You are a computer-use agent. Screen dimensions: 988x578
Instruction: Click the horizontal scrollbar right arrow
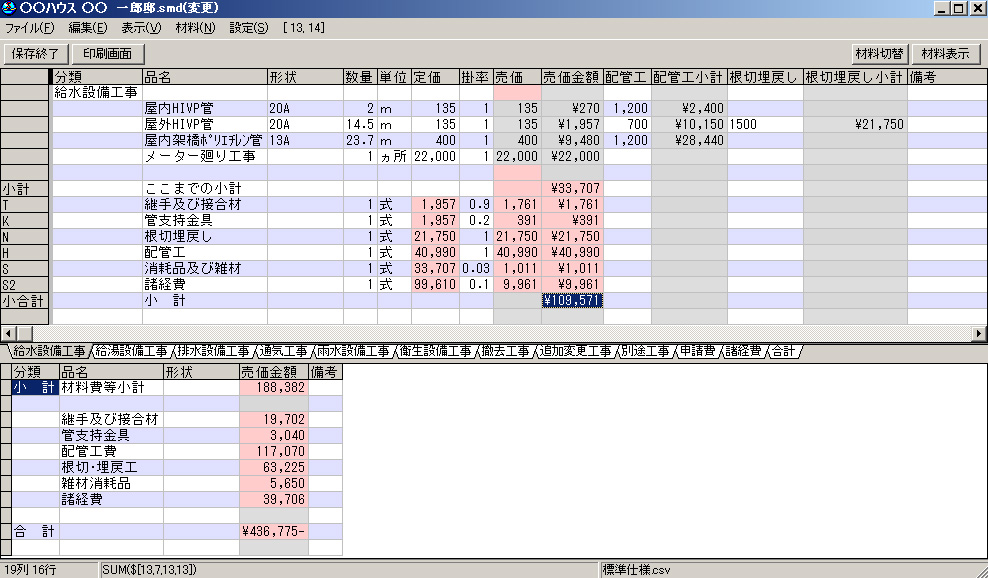tap(980, 333)
